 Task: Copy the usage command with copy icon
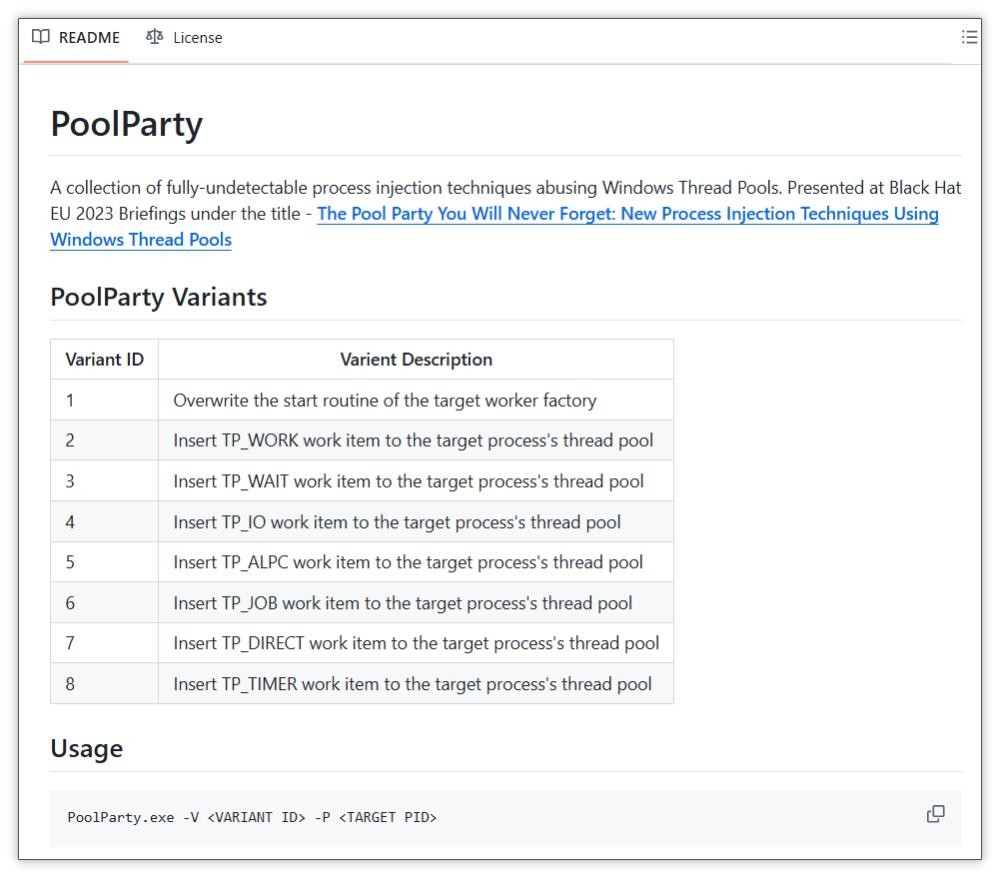[935, 814]
